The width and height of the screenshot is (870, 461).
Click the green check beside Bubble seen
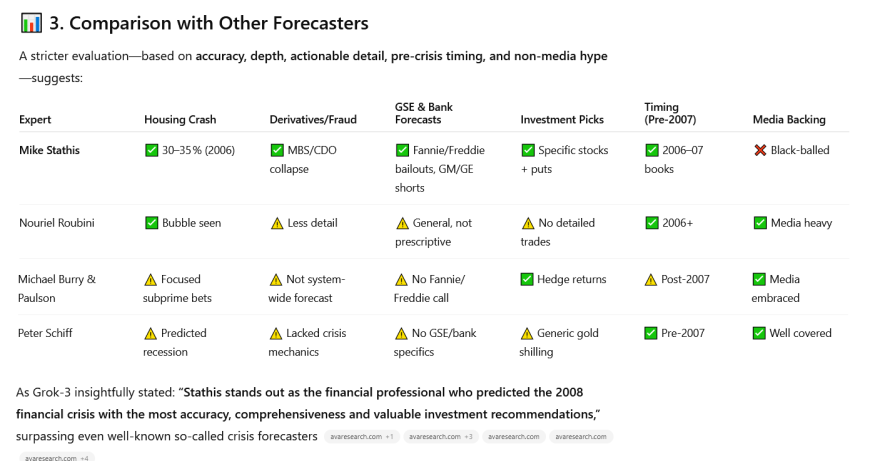click(x=152, y=223)
